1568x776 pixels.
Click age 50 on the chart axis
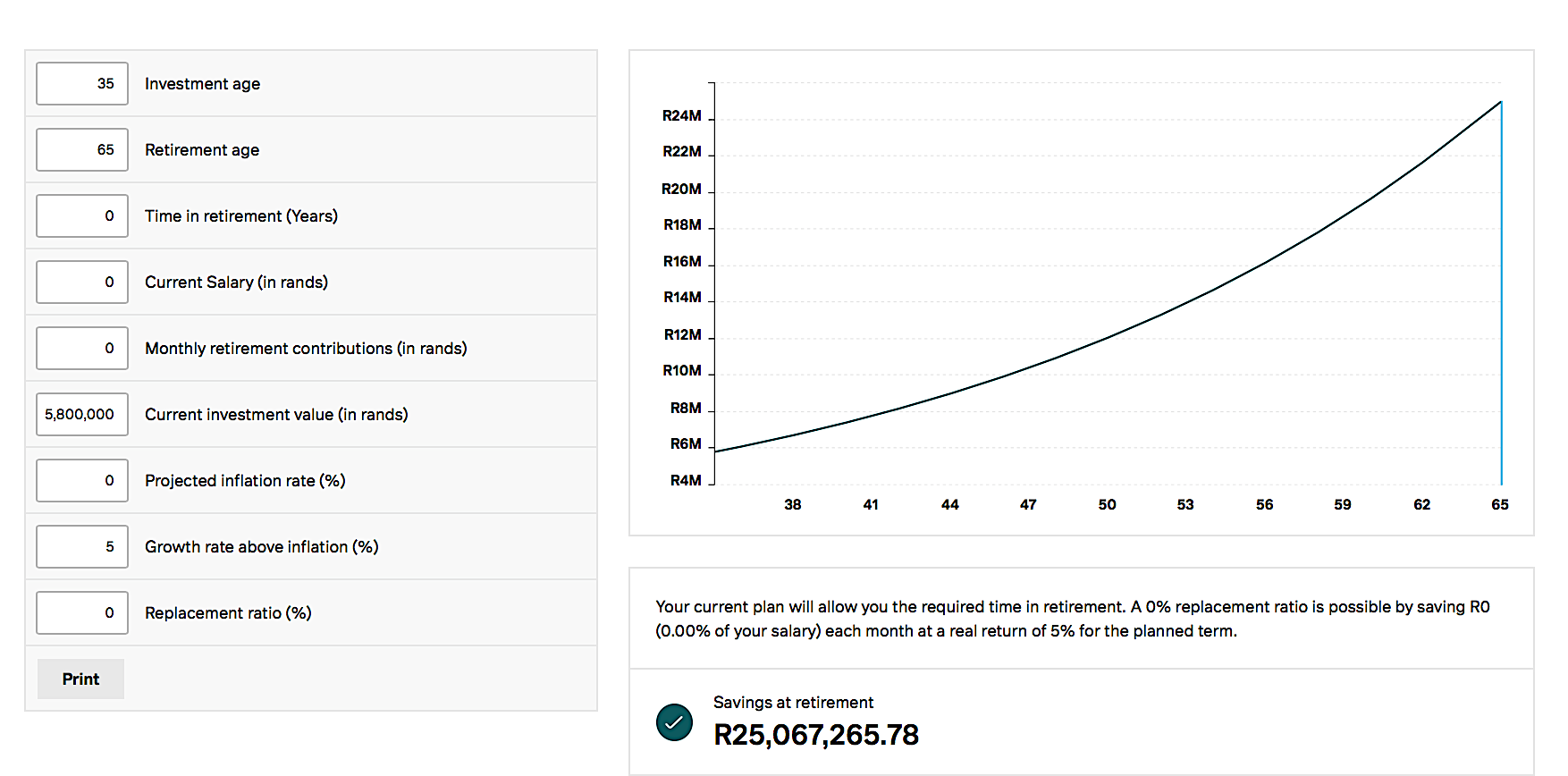coord(1107,505)
